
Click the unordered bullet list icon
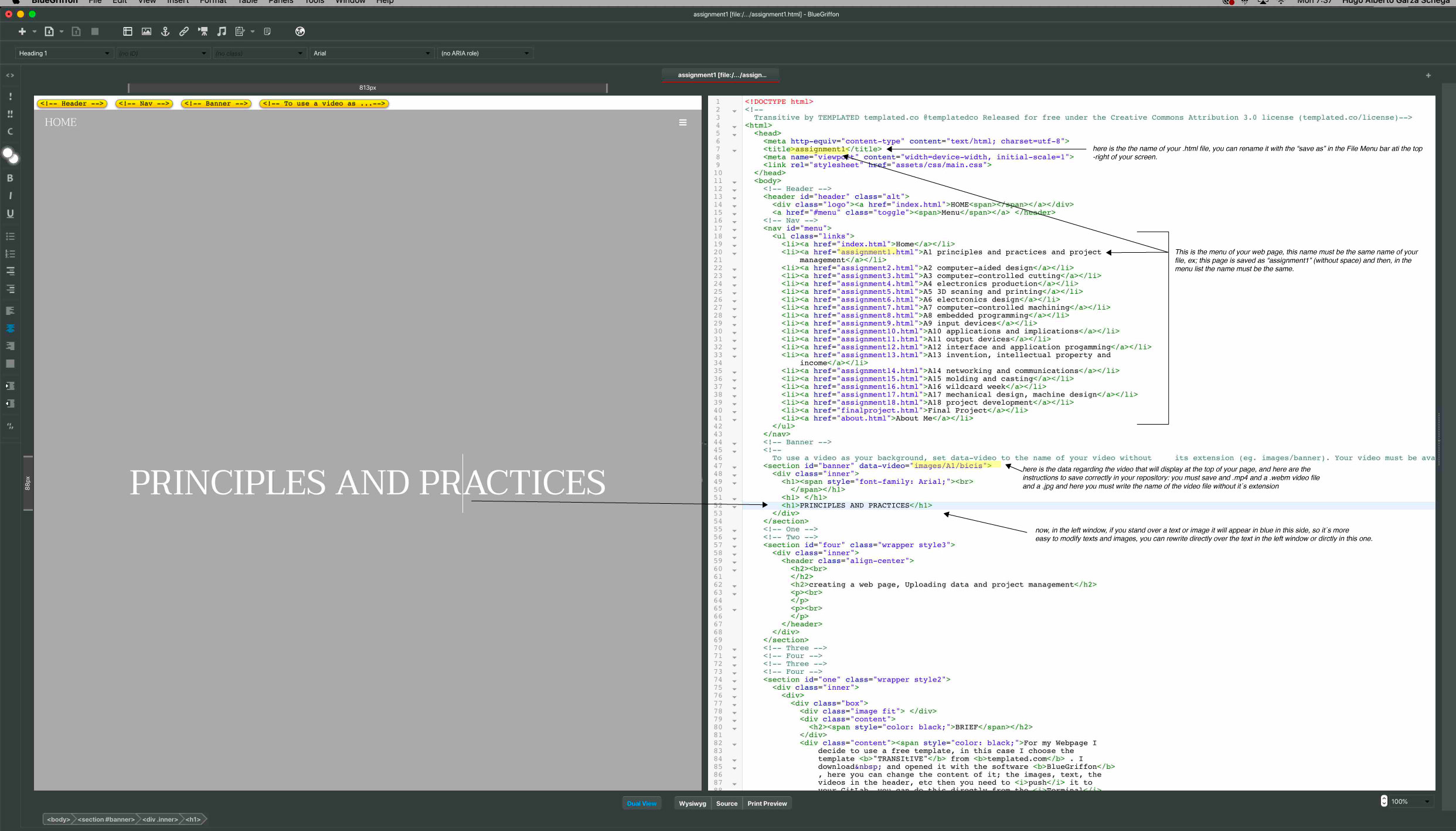click(10, 236)
